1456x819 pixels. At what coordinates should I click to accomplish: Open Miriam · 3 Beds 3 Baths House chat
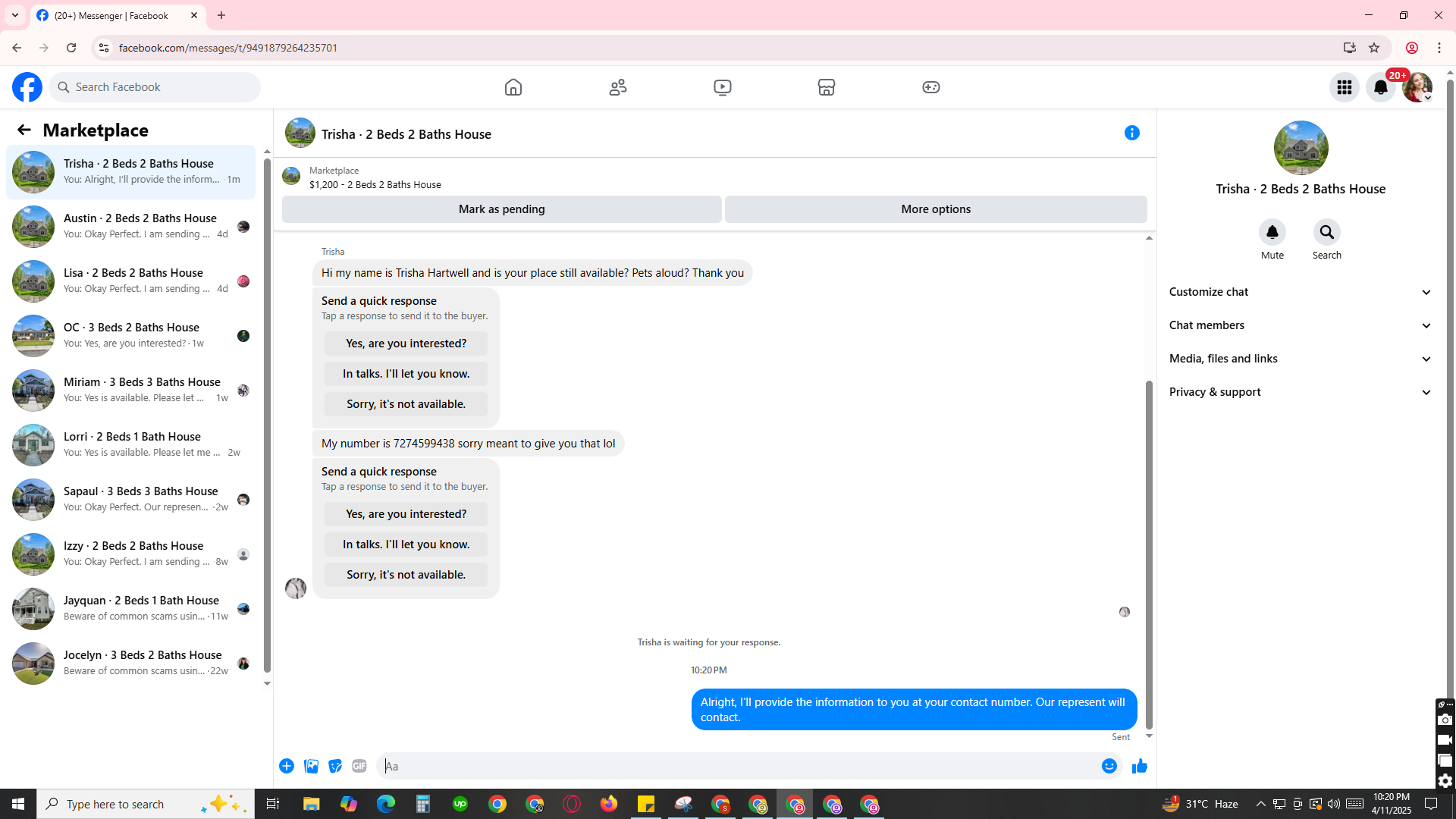click(x=130, y=391)
